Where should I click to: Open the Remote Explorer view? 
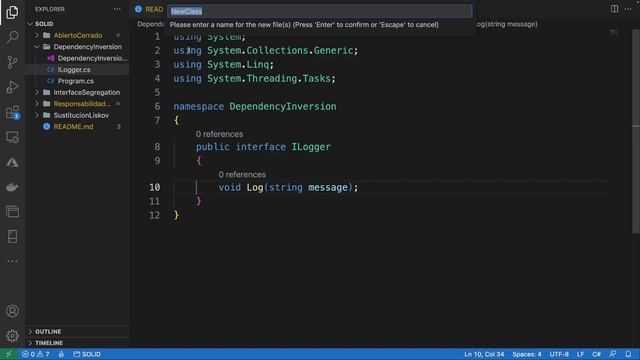pyautogui.click(x=12, y=138)
